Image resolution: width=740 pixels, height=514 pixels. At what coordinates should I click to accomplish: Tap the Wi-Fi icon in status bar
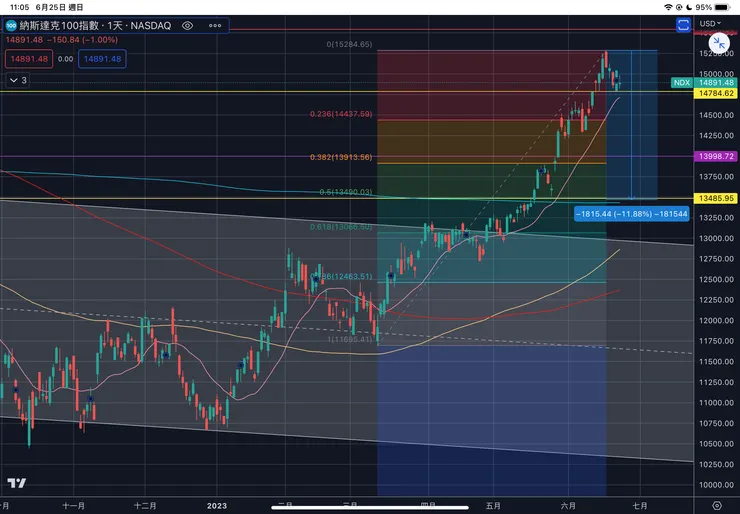coord(668,7)
